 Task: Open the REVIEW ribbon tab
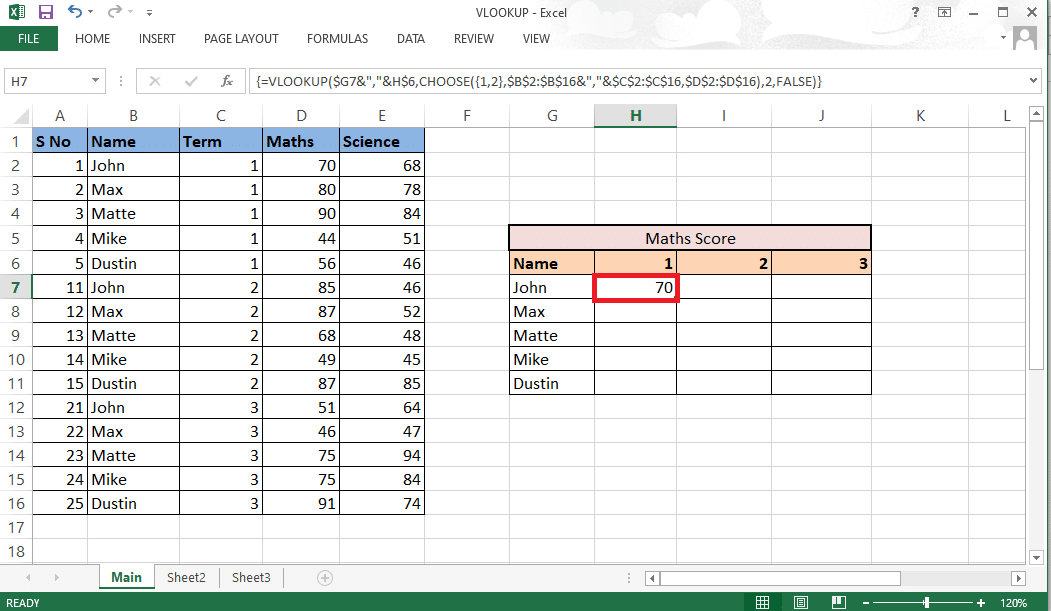pos(474,39)
